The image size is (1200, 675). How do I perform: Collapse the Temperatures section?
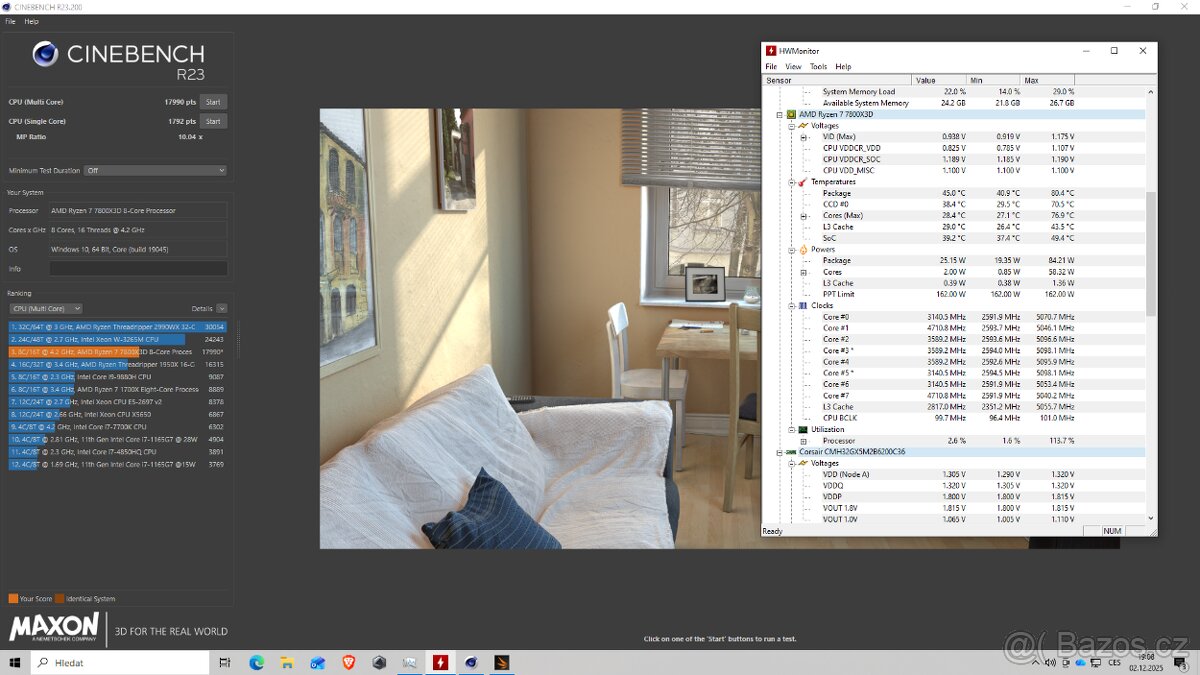pyautogui.click(x=791, y=181)
